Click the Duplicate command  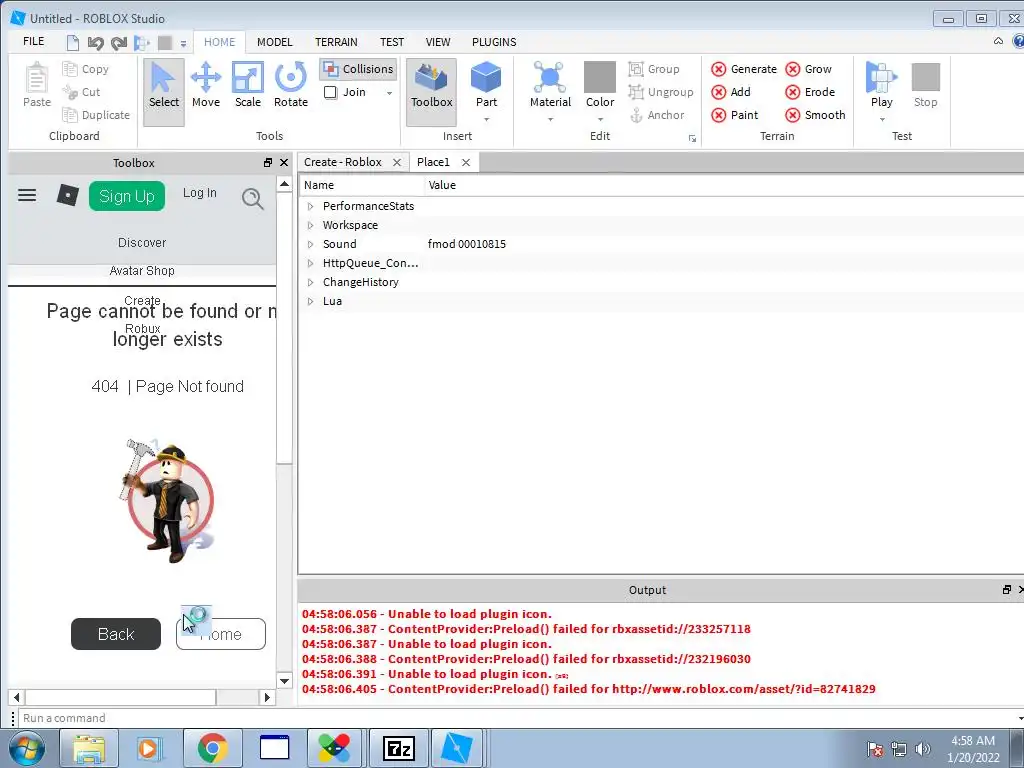(x=96, y=115)
